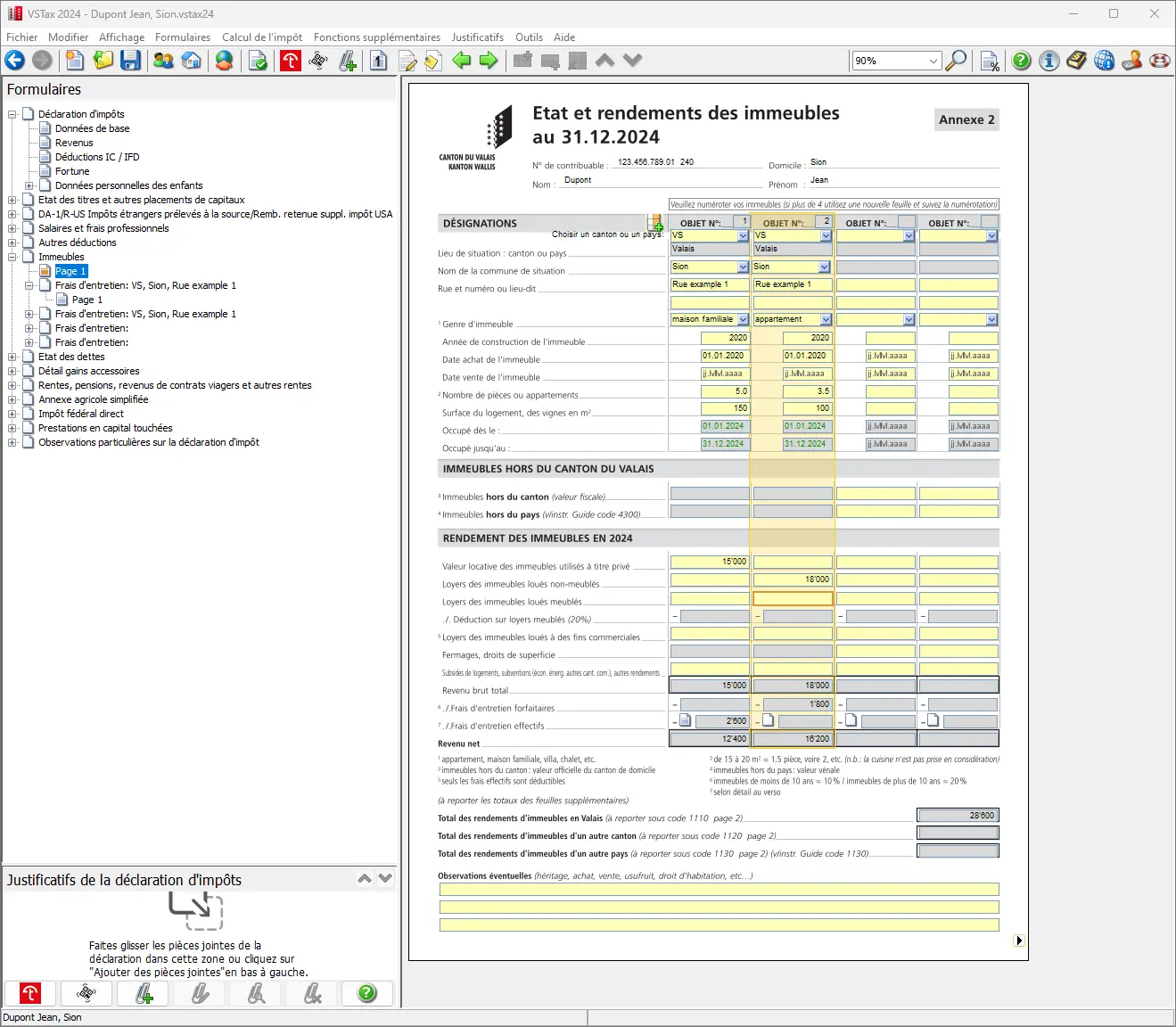Click the 'Loyers des immeubles loués meublés' field for object 2
The height and width of the screenshot is (1027, 1176).
[x=793, y=599]
